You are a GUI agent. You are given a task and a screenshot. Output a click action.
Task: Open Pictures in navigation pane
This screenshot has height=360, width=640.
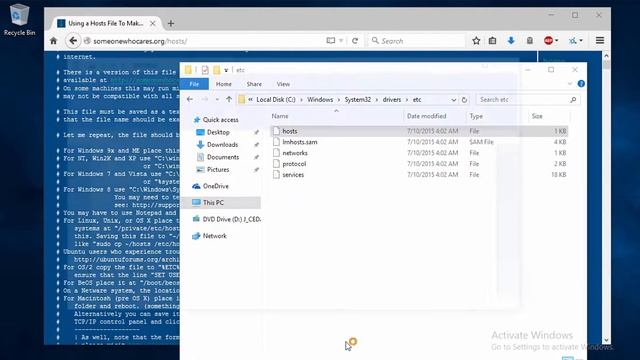[218, 169]
